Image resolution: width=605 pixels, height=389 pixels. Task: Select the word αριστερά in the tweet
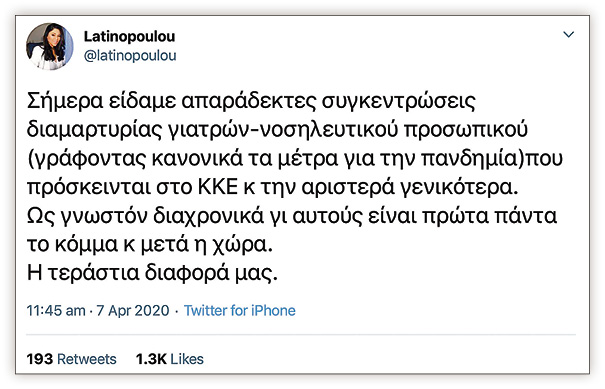pos(348,188)
